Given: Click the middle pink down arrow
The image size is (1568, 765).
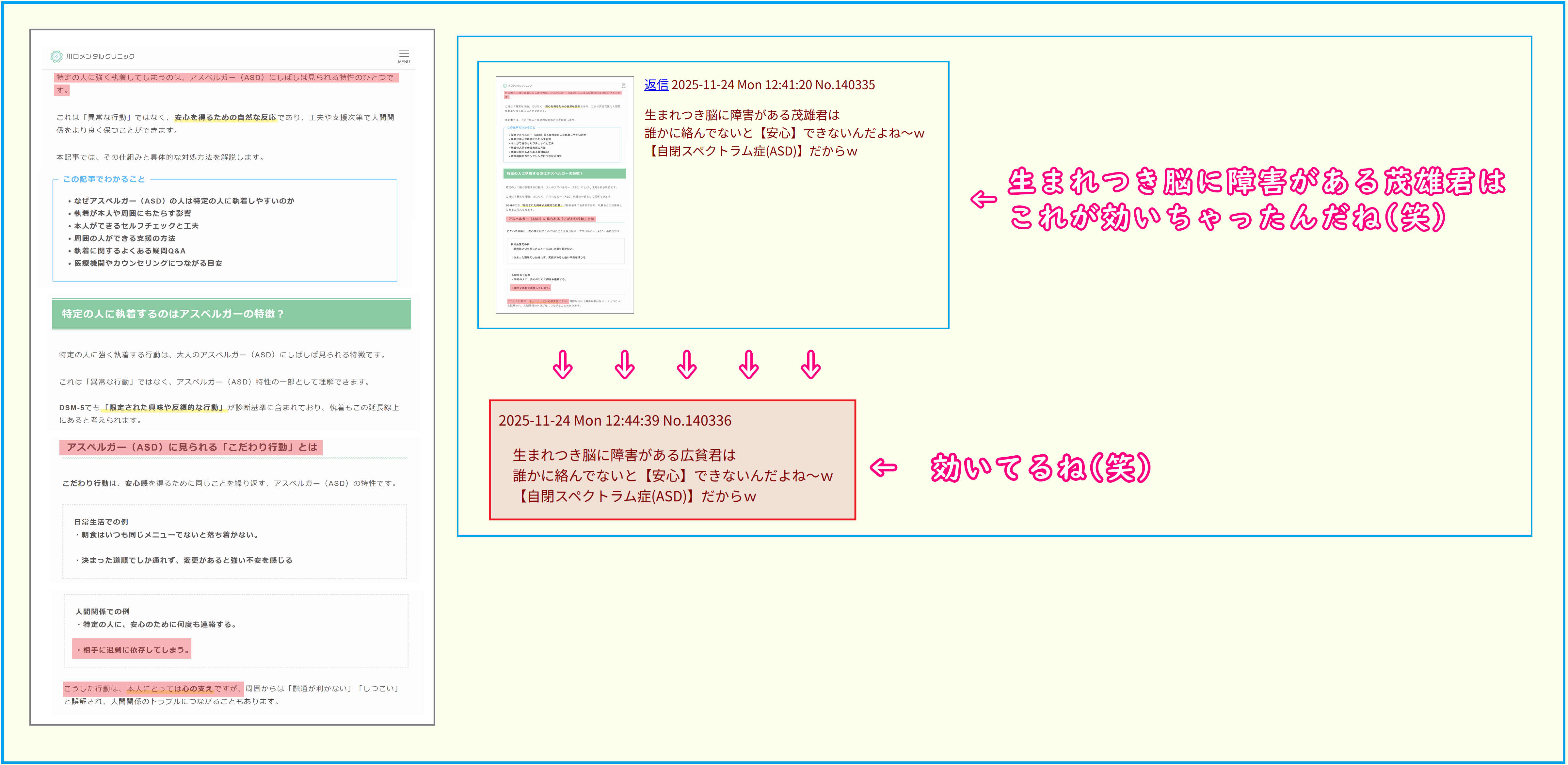Looking at the screenshot, I should [x=687, y=364].
